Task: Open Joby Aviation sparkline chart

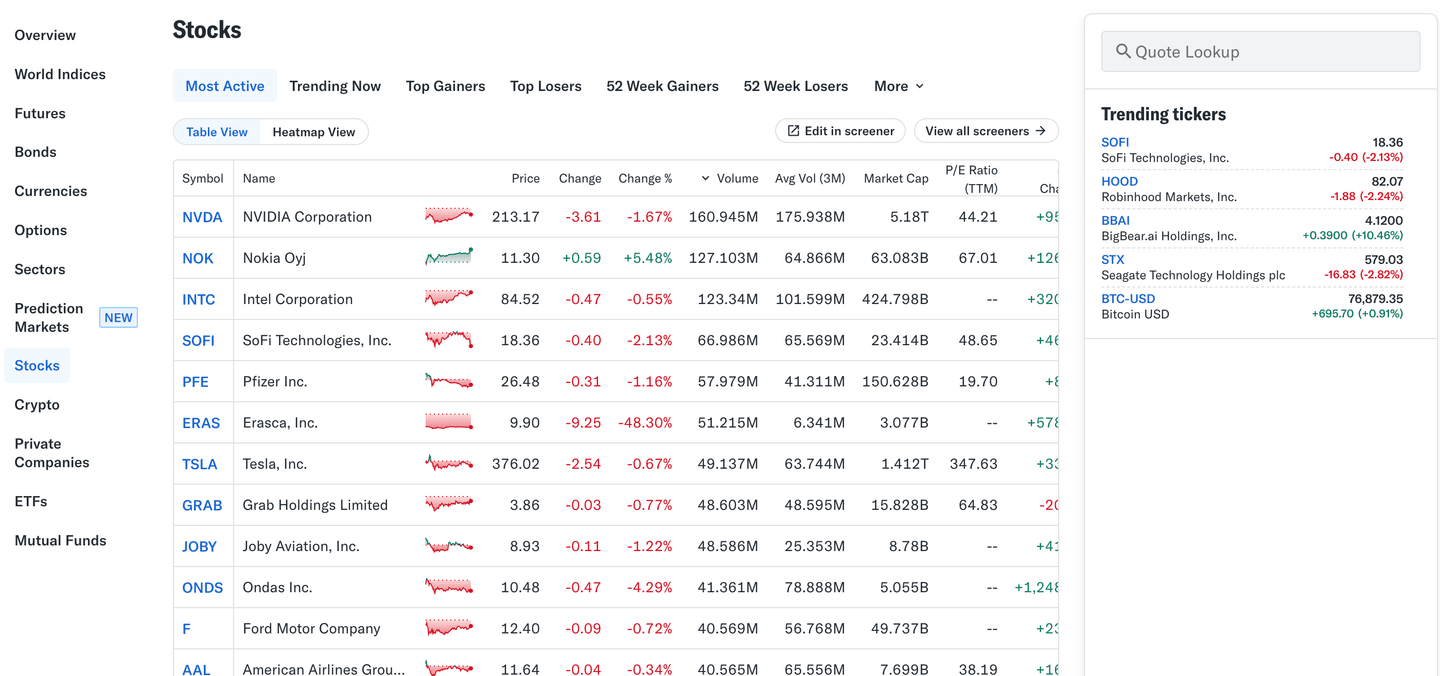Action: pyautogui.click(x=449, y=545)
